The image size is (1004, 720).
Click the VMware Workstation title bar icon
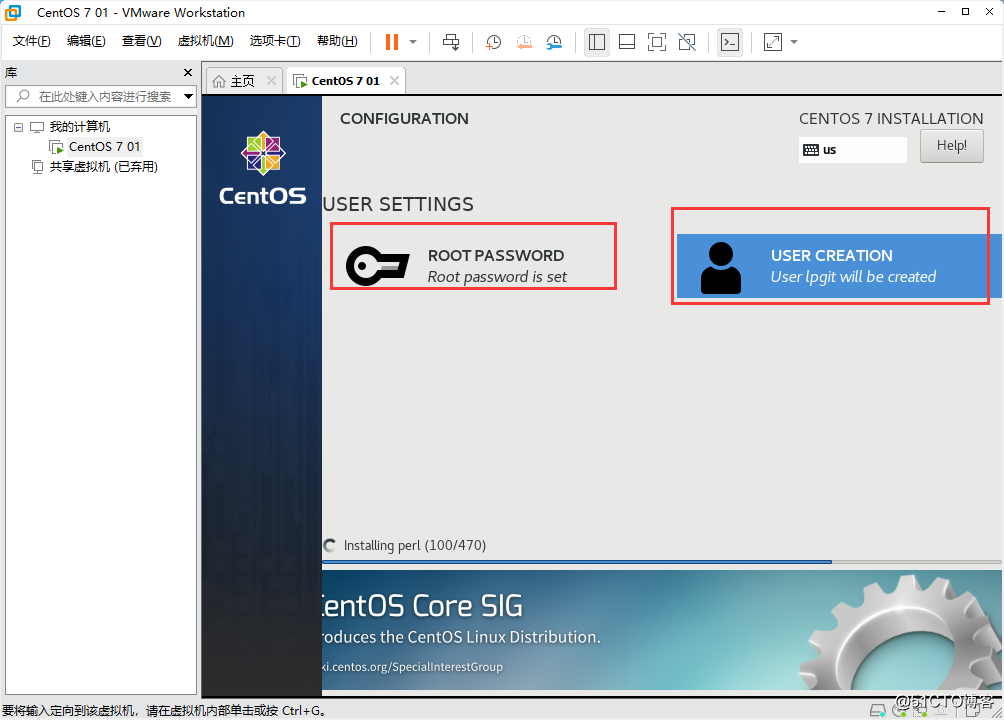pyautogui.click(x=13, y=12)
